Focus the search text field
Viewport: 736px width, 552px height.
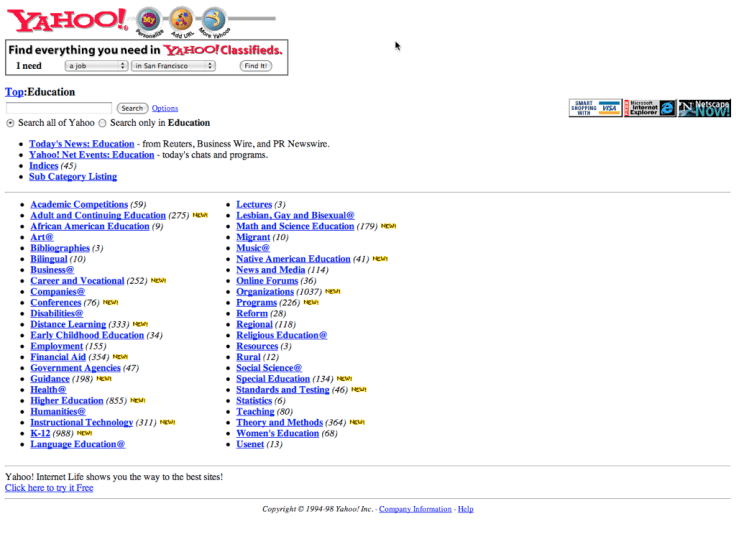coord(59,108)
